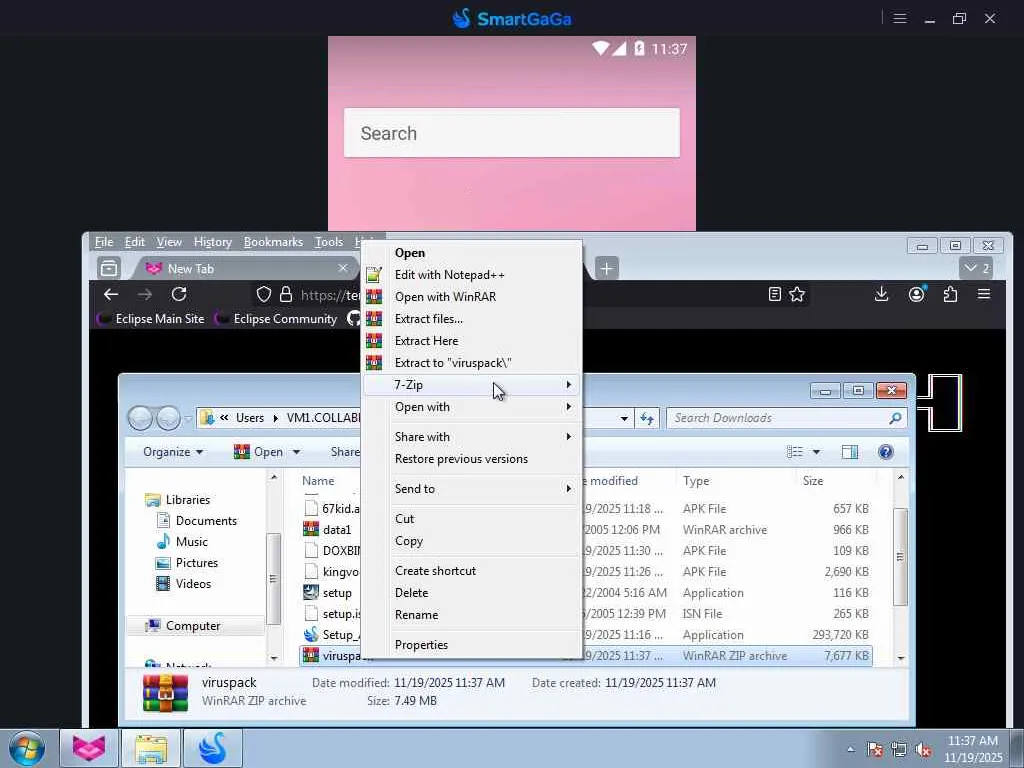Image resolution: width=1024 pixels, height=768 pixels.
Task: Open the SmartGaGa hamburger menu
Action: click(900, 18)
